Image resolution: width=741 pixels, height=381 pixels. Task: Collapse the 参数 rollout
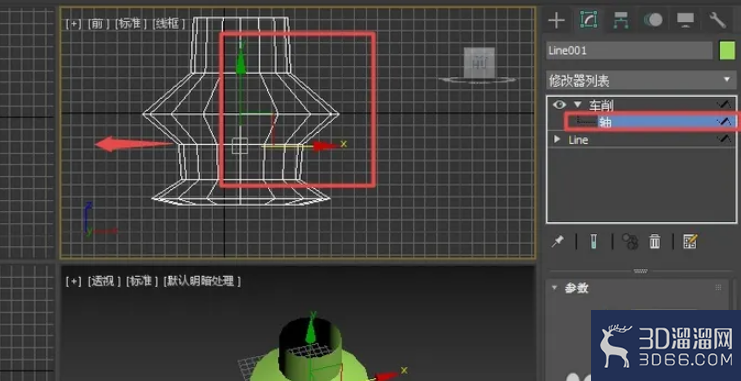555,287
